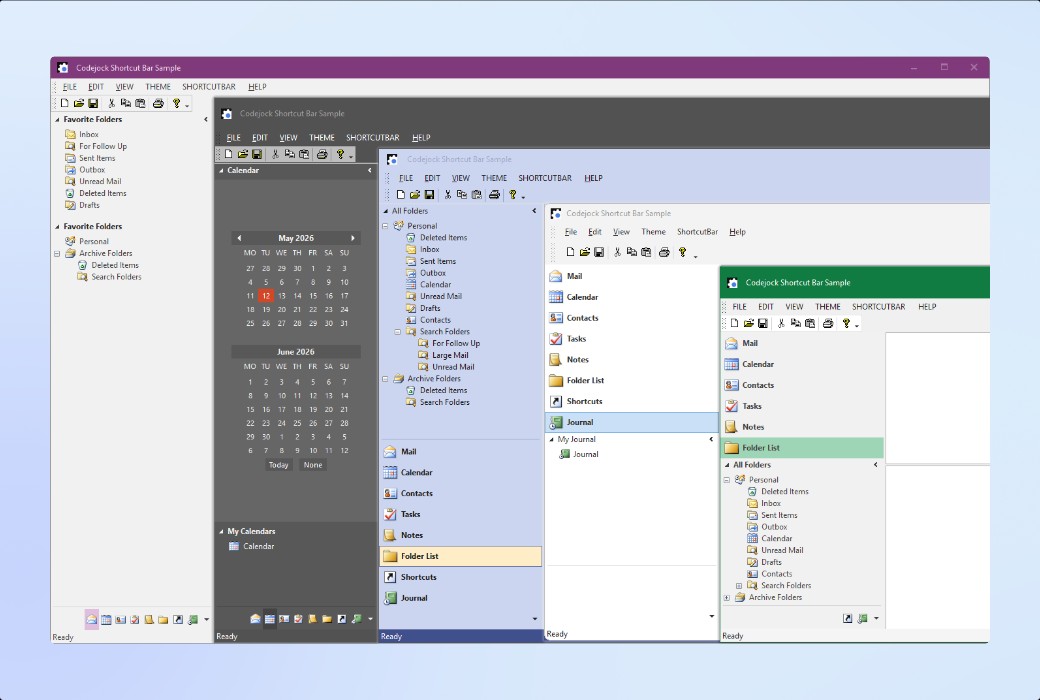Select the highlighted Journal shortcut in the white window
1040x700 pixels.
click(631, 422)
